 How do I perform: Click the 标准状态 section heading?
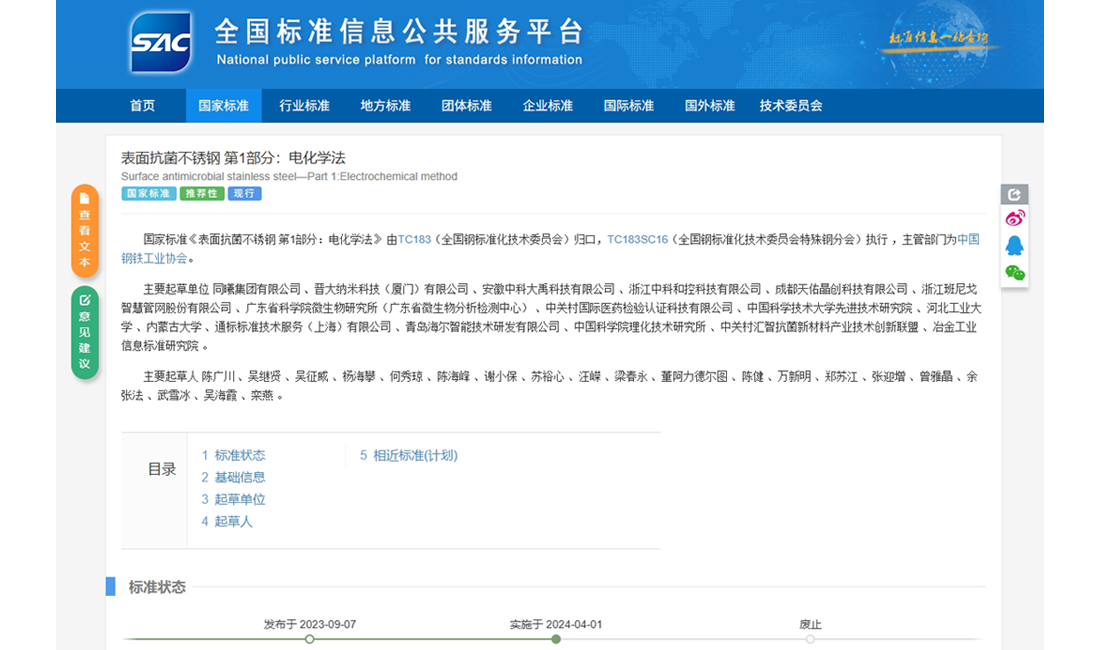coord(157,587)
